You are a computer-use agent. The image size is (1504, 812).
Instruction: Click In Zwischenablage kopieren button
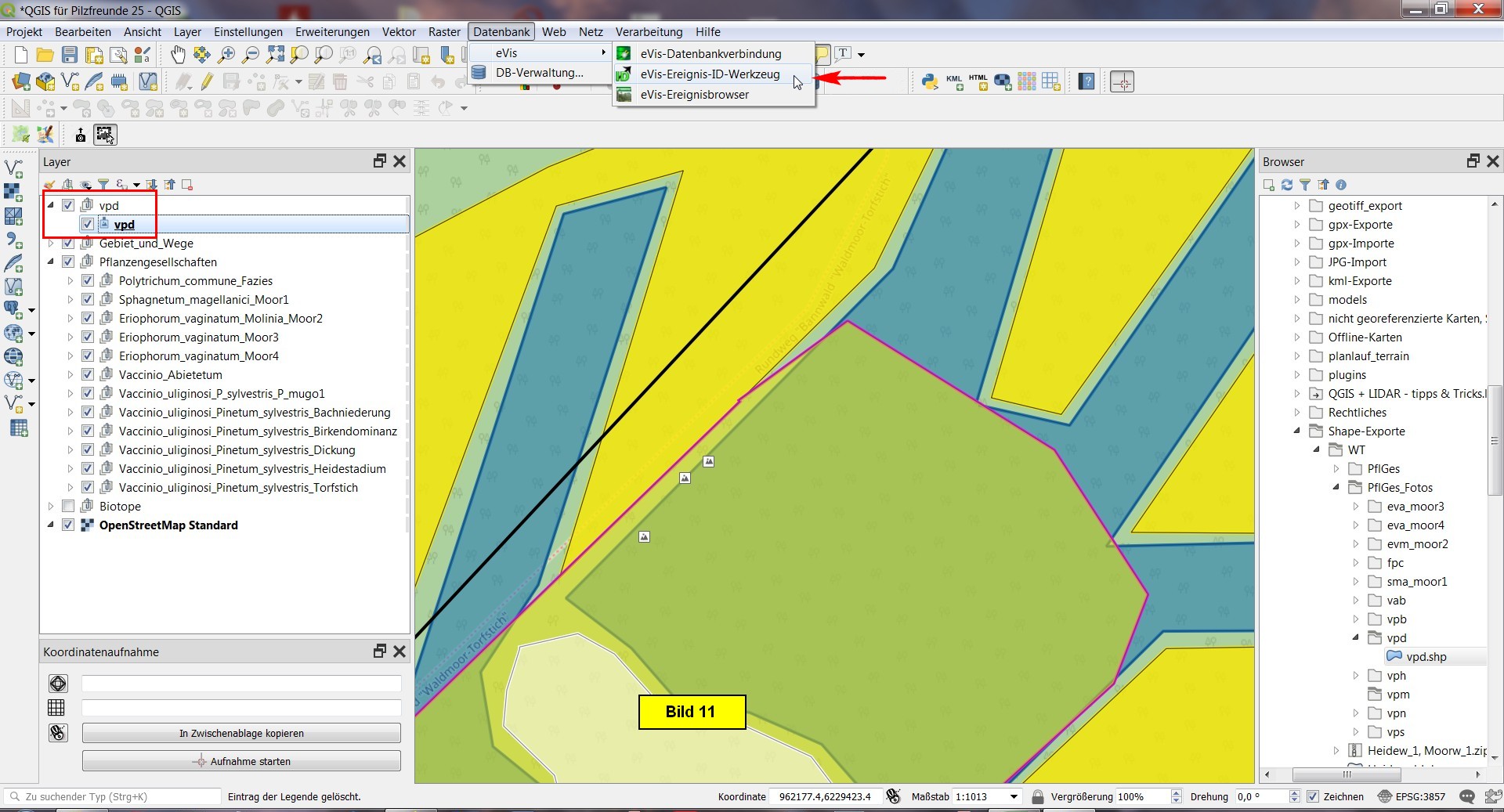(241, 734)
